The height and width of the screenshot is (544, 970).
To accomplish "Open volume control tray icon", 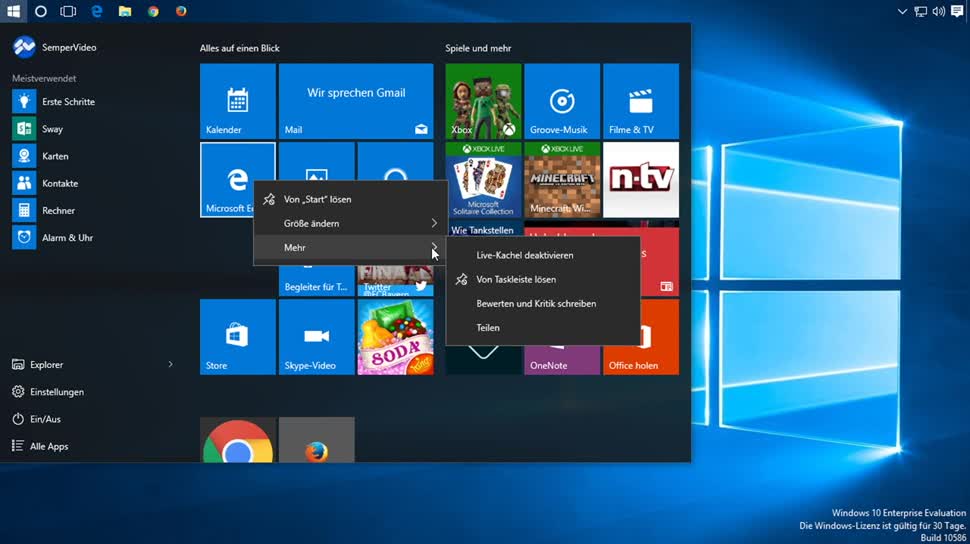I will [938, 11].
